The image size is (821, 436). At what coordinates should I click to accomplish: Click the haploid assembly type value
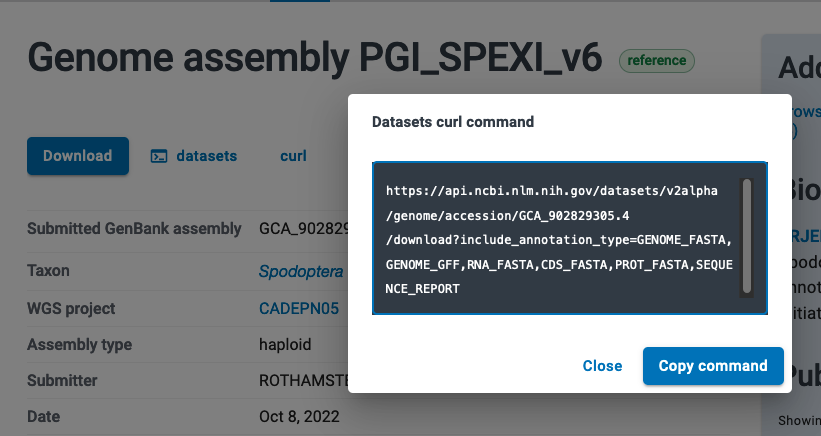pyautogui.click(x=285, y=345)
